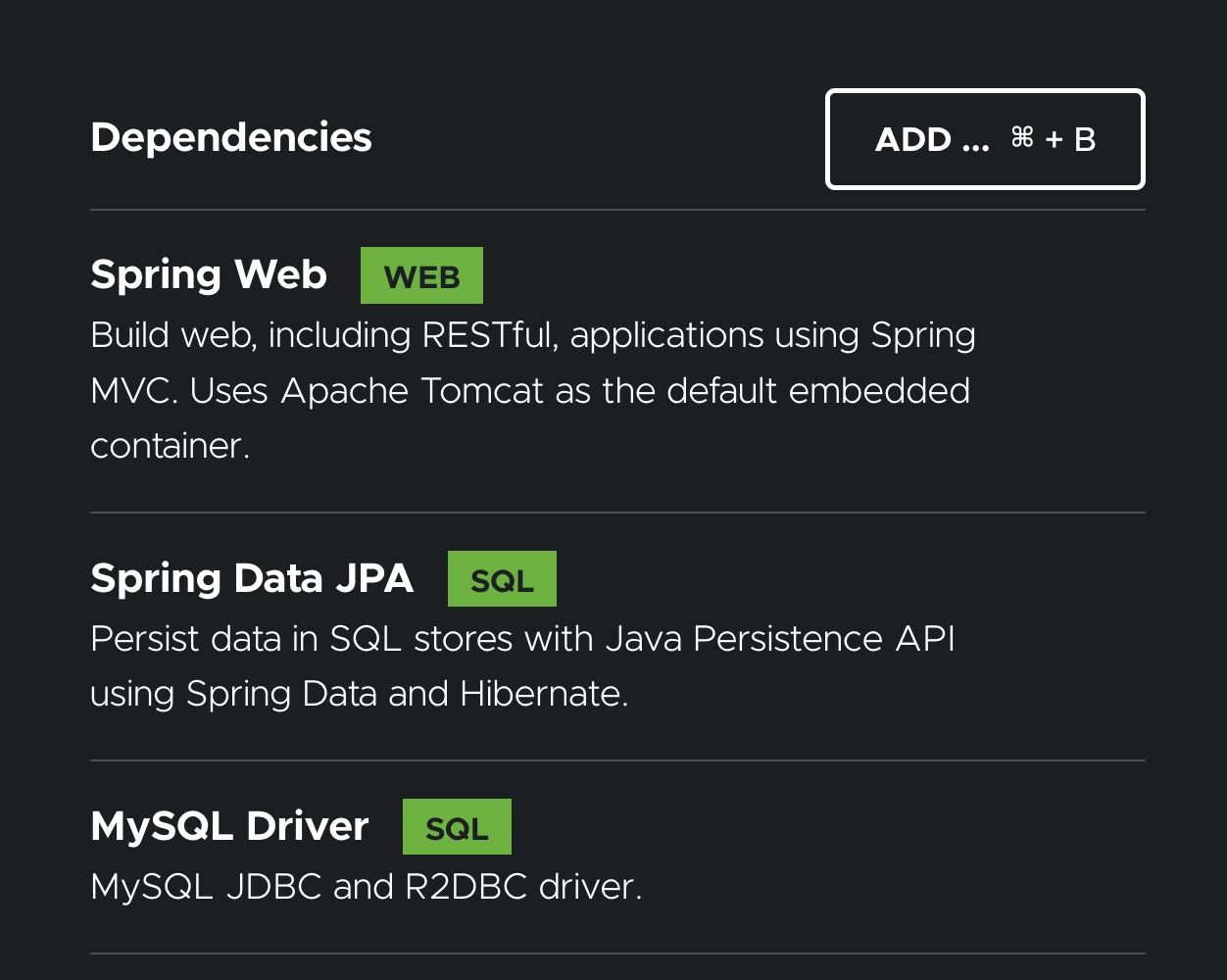
Task: Click the Dependencies section heading
Action: click(231, 137)
